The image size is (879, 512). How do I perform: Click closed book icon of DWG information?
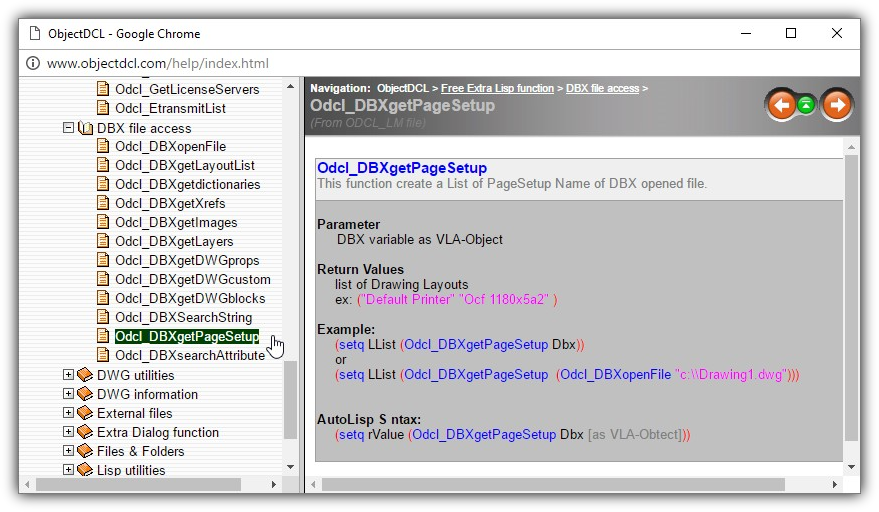85,394
